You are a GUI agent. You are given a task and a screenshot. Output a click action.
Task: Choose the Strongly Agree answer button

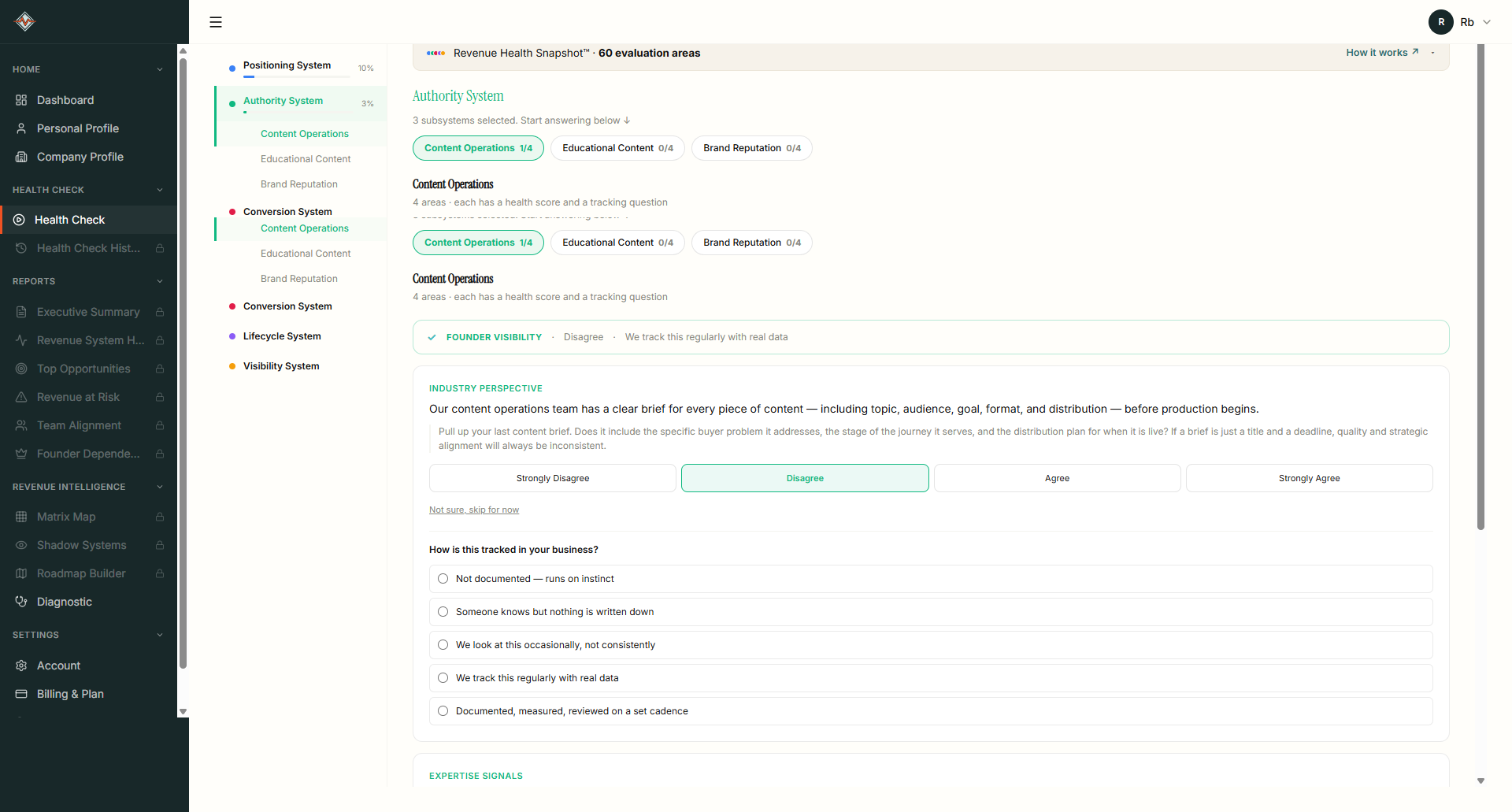point(1309,478)
